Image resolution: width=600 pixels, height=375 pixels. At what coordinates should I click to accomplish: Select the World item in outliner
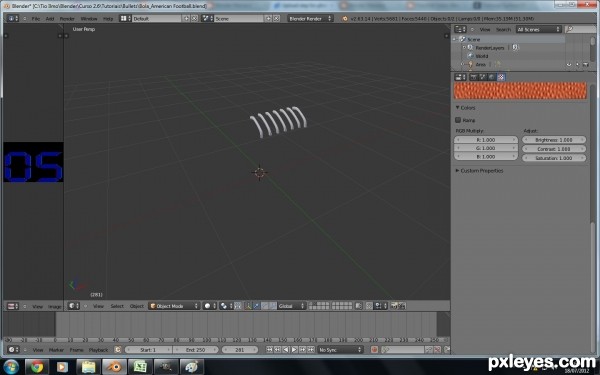point(481,56)
